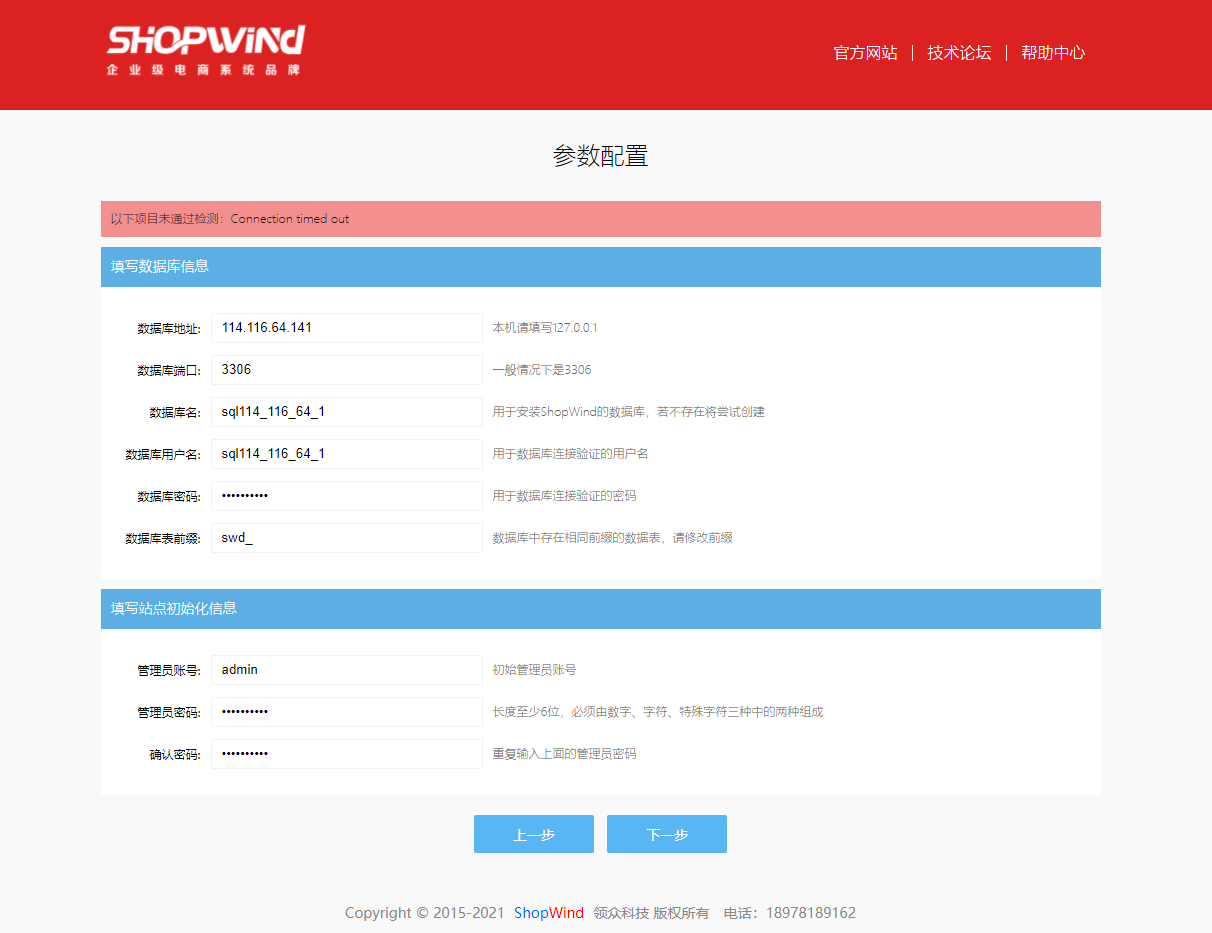Open the 帮助中心 link
Image resolution: width=1212 pixels, height=933 pixels.
pos(1053,53)
